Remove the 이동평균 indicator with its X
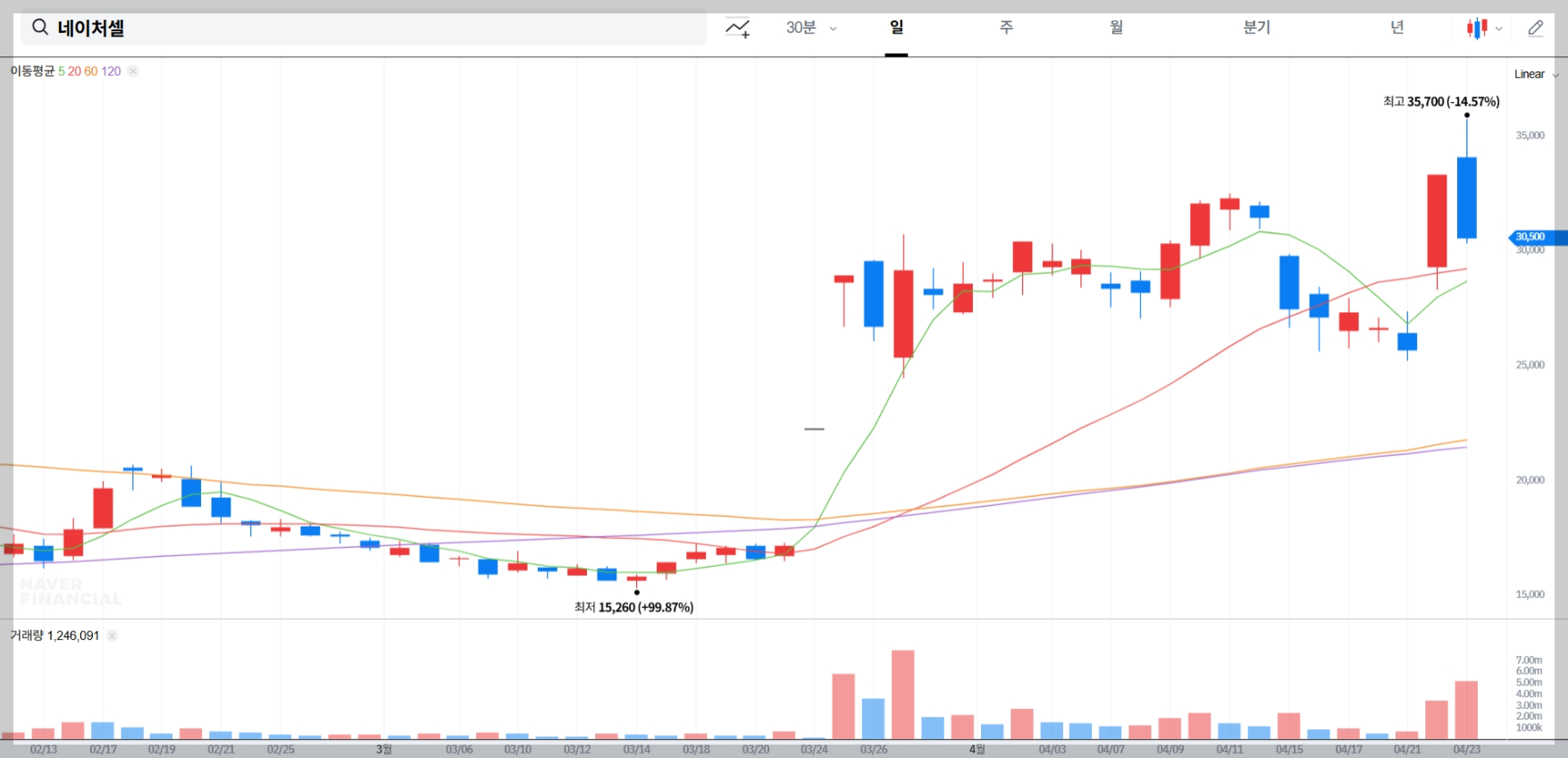1568x758 pixels. pyautogui.click(x=133, y=72)
